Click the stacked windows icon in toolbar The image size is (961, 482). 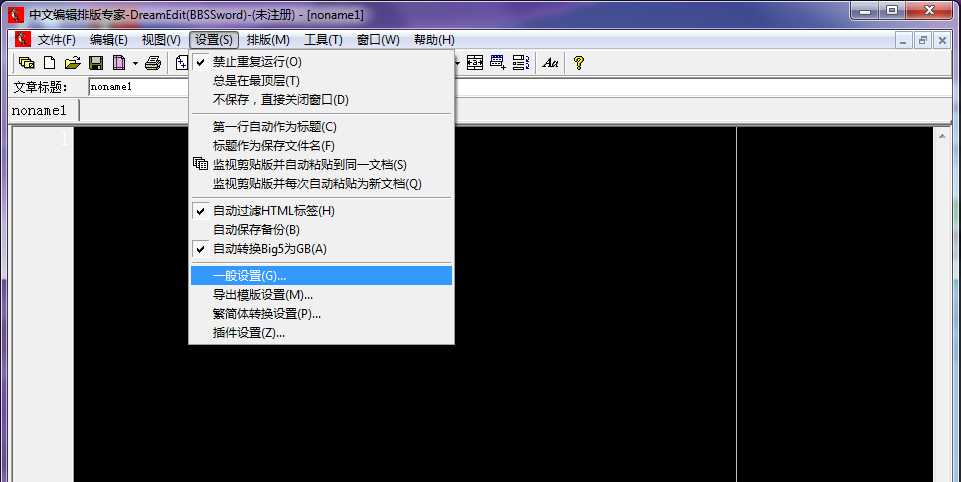(x=26, y=63)
